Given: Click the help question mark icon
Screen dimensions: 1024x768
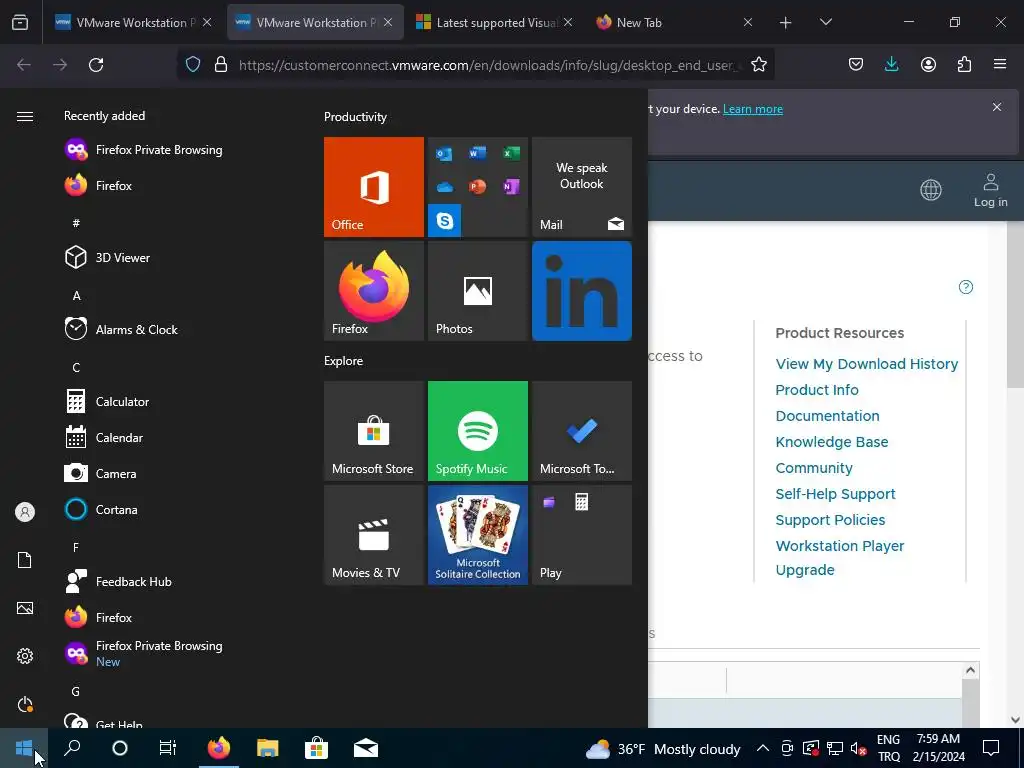Looking at the screenshot, I should tap(965, 287).
